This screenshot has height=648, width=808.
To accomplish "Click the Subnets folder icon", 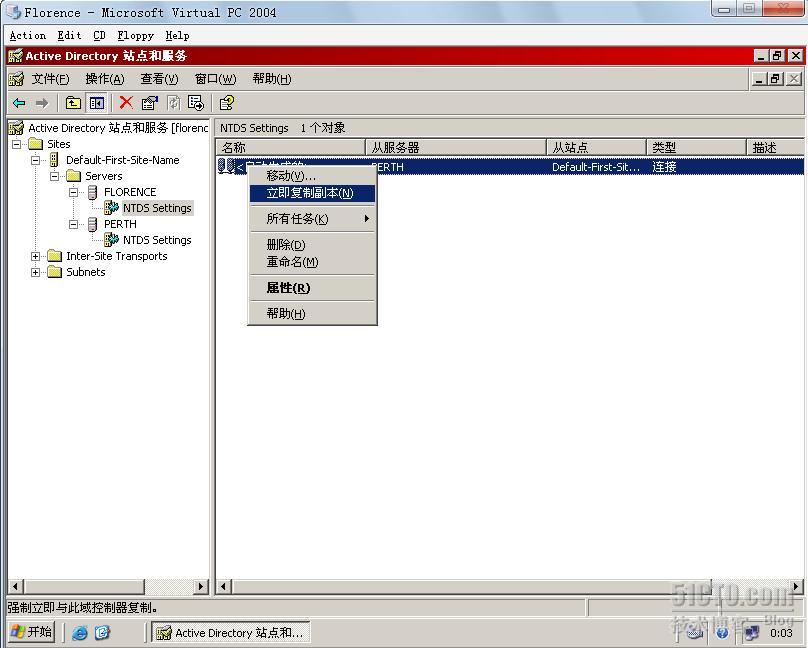I will (55, 272).
